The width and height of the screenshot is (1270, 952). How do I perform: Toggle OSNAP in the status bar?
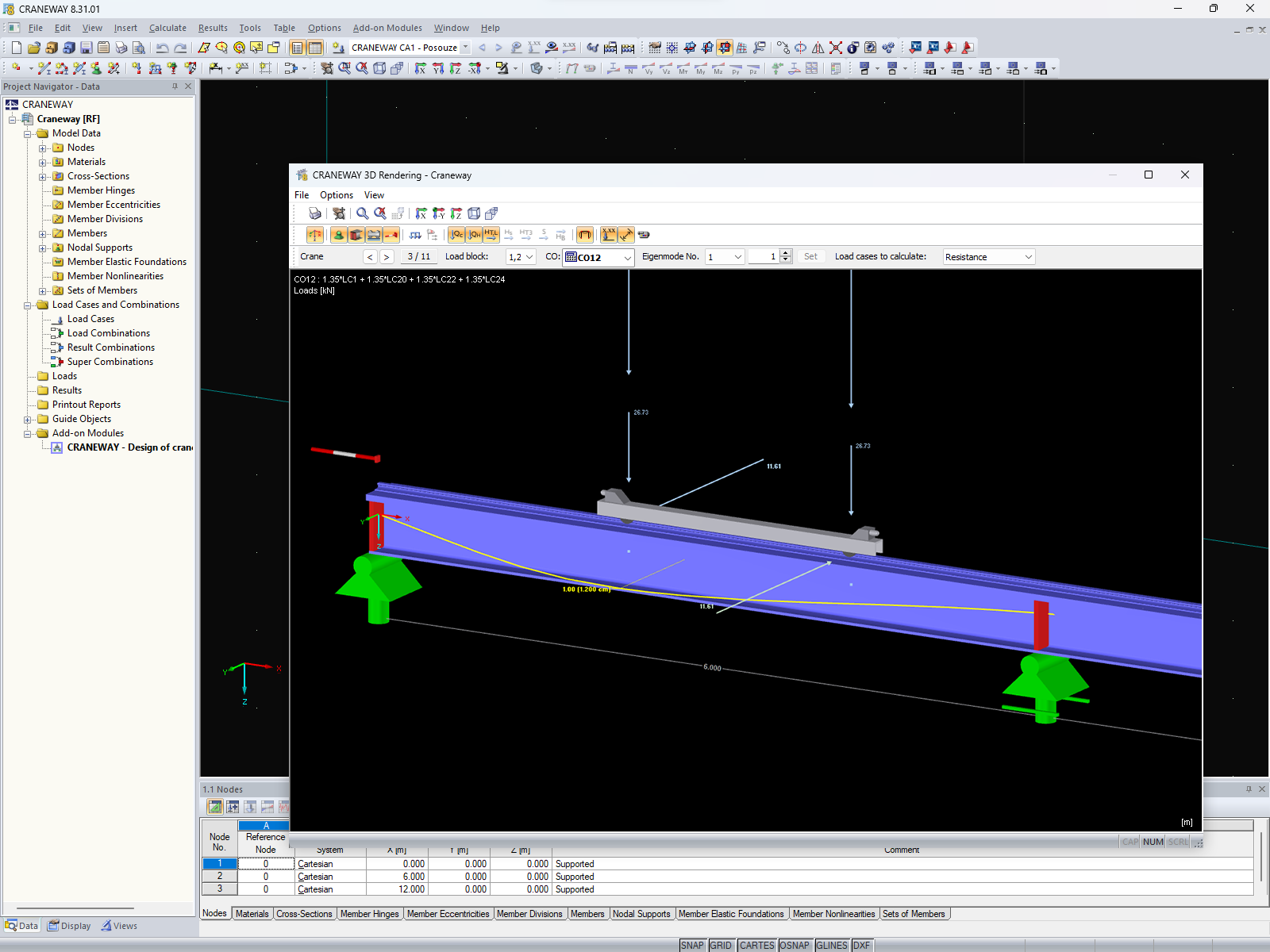pyautogui.click(x=795, y=946)
